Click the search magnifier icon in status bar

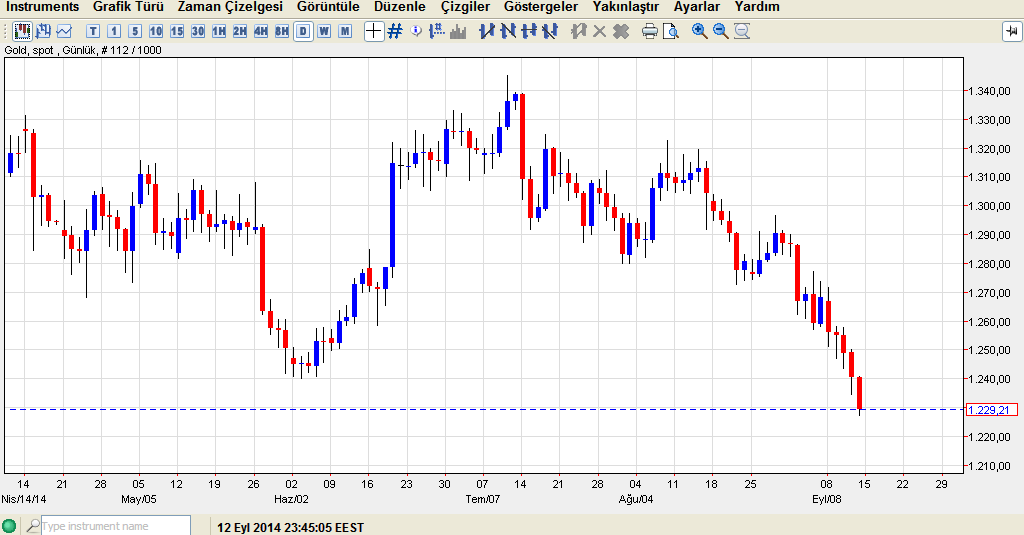click(32, 526)
